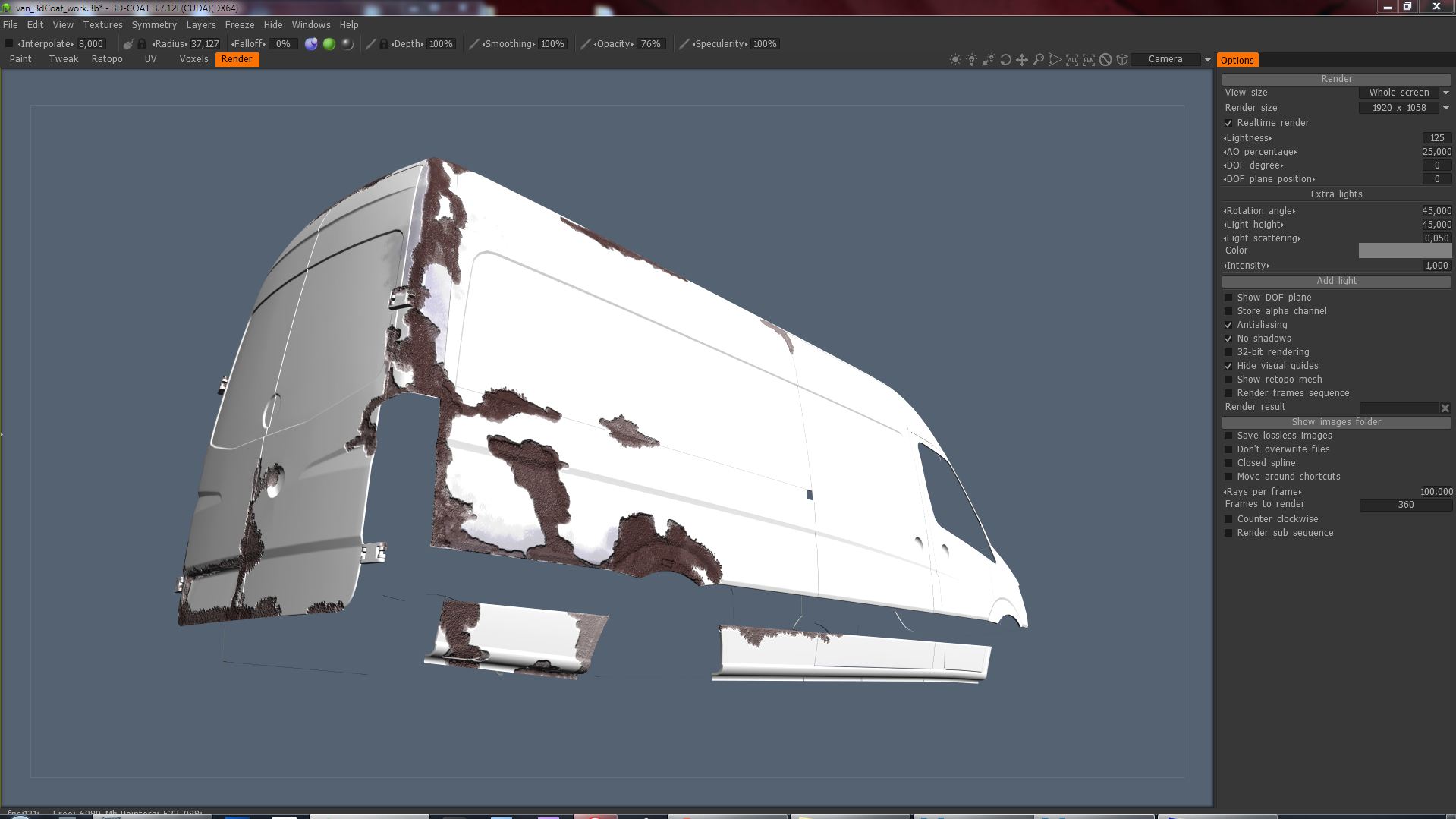This screenshot has height=819, width=1456.
Task: Click the rotate camera icon in navigation toolbar
Action: (1005, 59)
